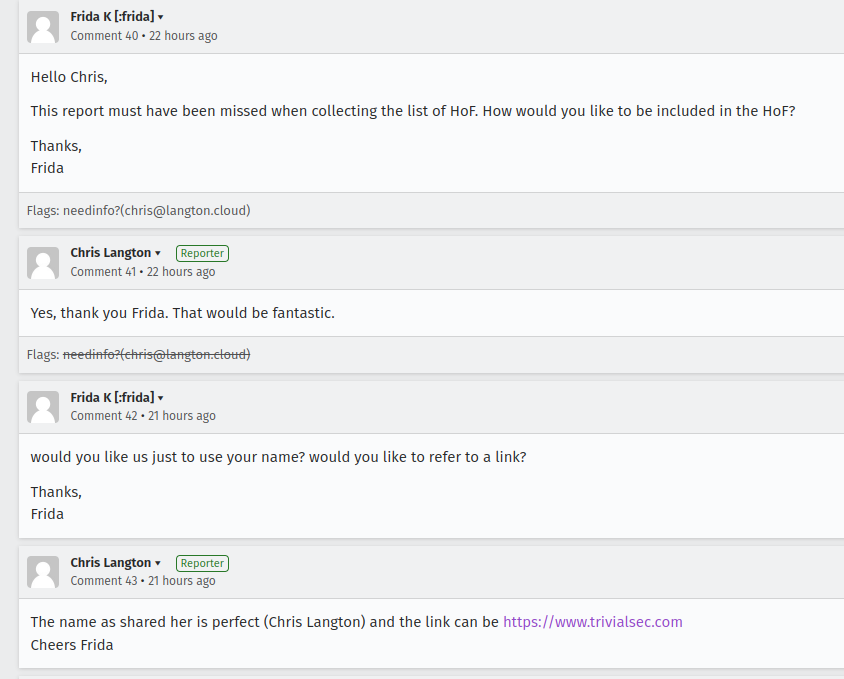The width and height of the screenshot is (844, 679).
Task: Expand Chris Langton's dropdown on Comment 41
Action: pyautogui.click(x=158, y=253)
